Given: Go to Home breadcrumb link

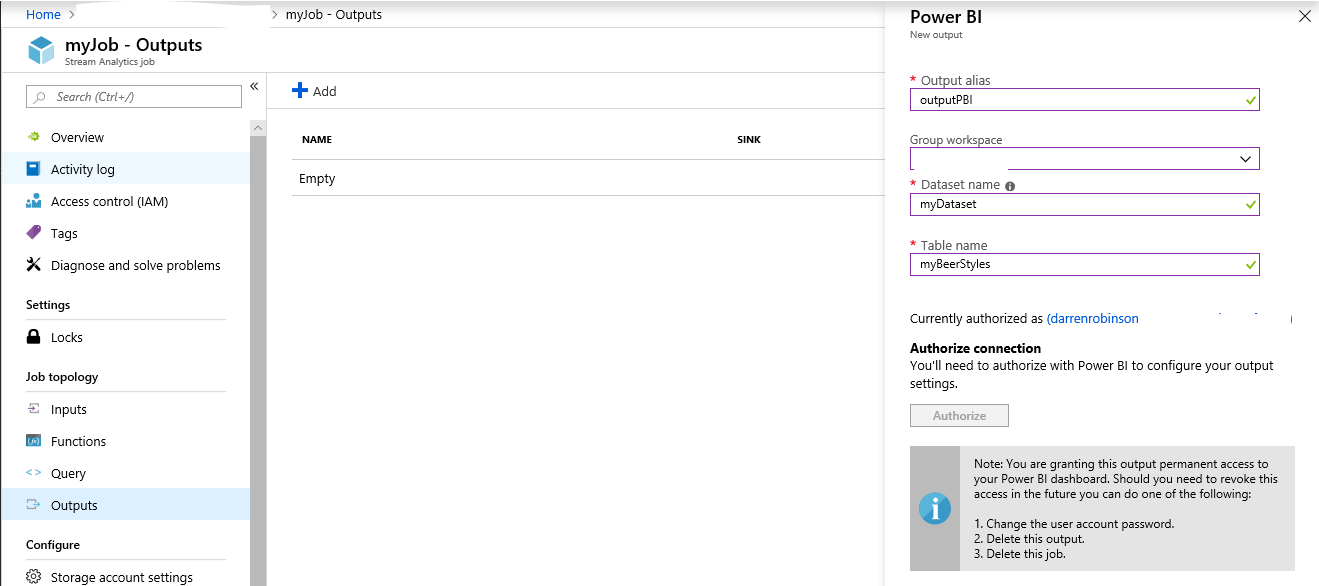Looking at the screenshot, I should click(x=43, y=15).
